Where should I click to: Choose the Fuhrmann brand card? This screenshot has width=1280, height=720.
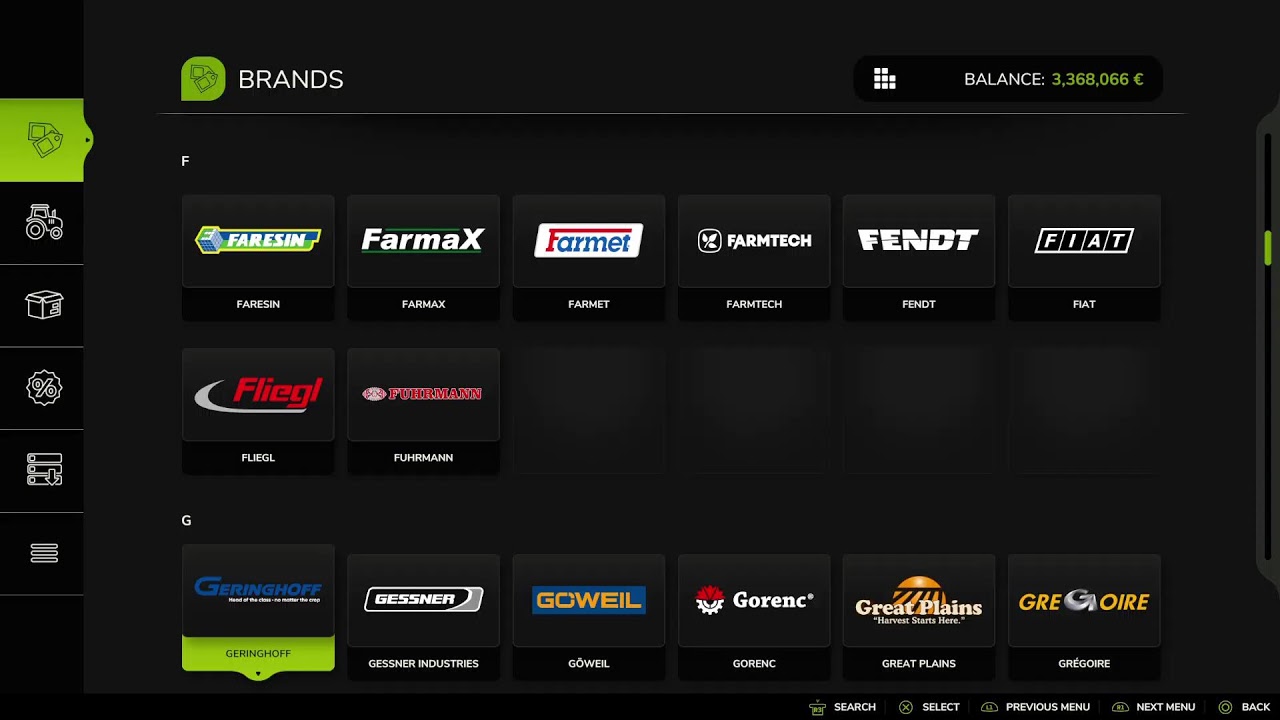pos(423,411)
